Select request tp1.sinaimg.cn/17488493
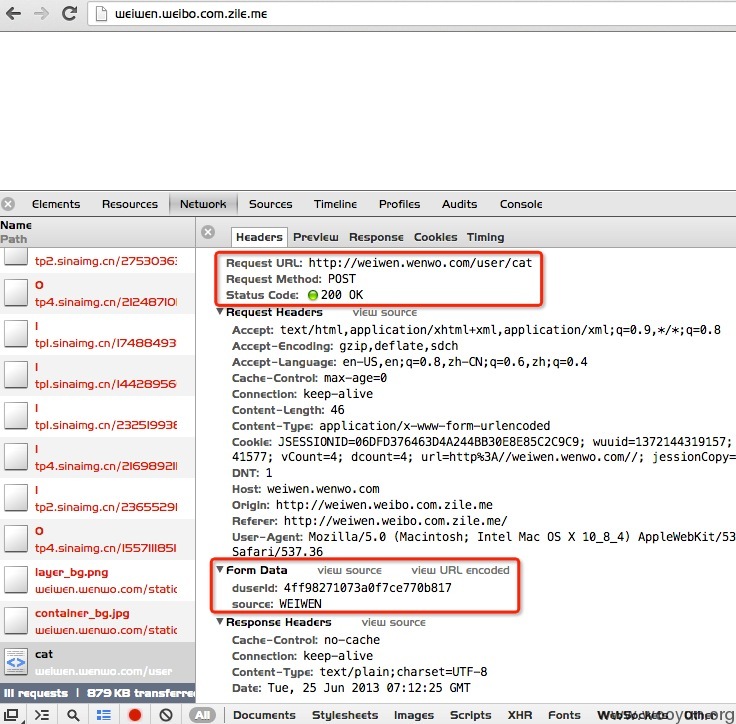Screen dimensions: 736x724 [x=98, y=334]
